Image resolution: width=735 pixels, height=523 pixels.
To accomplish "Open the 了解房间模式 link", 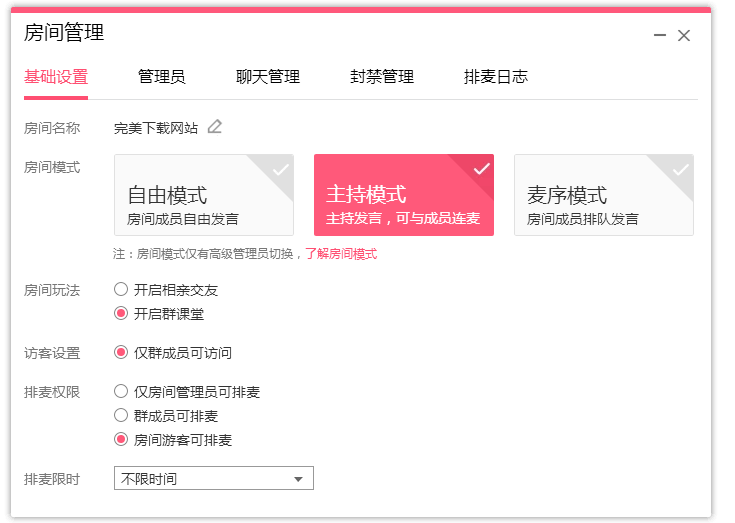I will coord(341,254).
